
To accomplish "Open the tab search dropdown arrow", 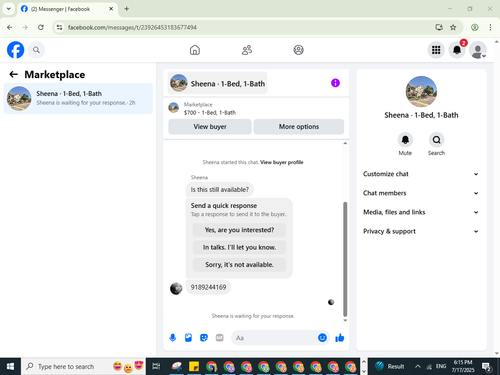I will pyautogui.click(x=9, y=9).
